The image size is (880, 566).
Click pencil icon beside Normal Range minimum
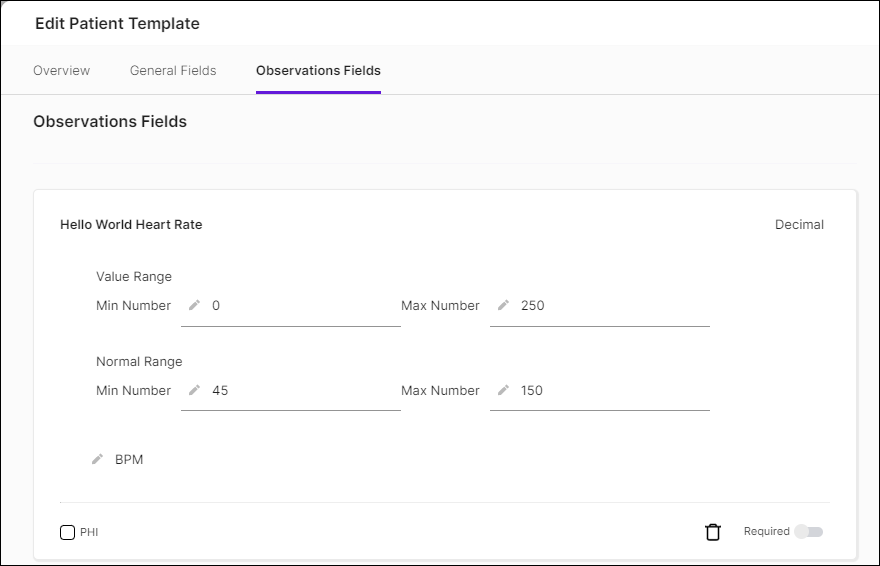[x=195, y=390]
